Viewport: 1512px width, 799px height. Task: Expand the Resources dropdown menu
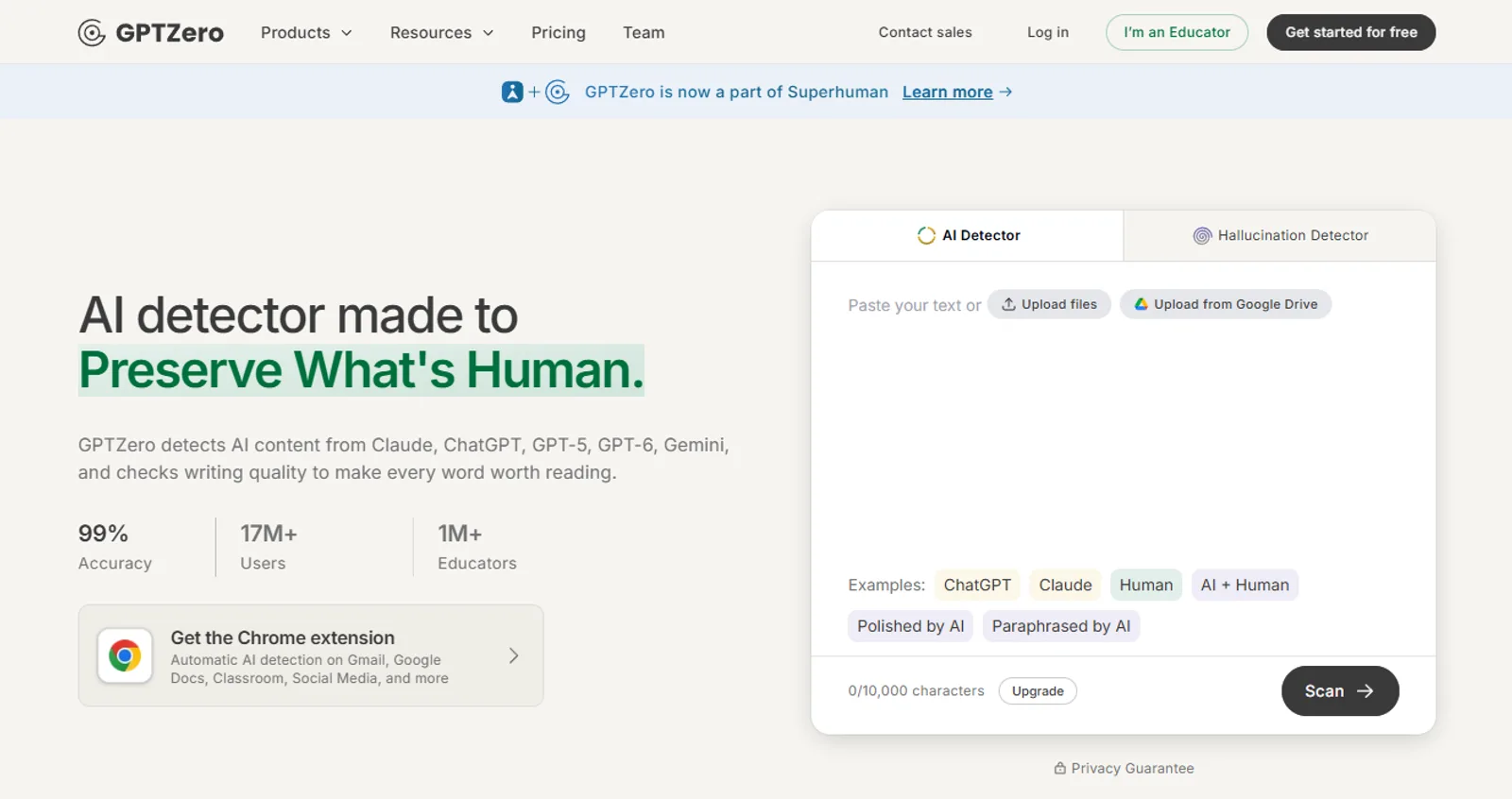coord(441,32)
